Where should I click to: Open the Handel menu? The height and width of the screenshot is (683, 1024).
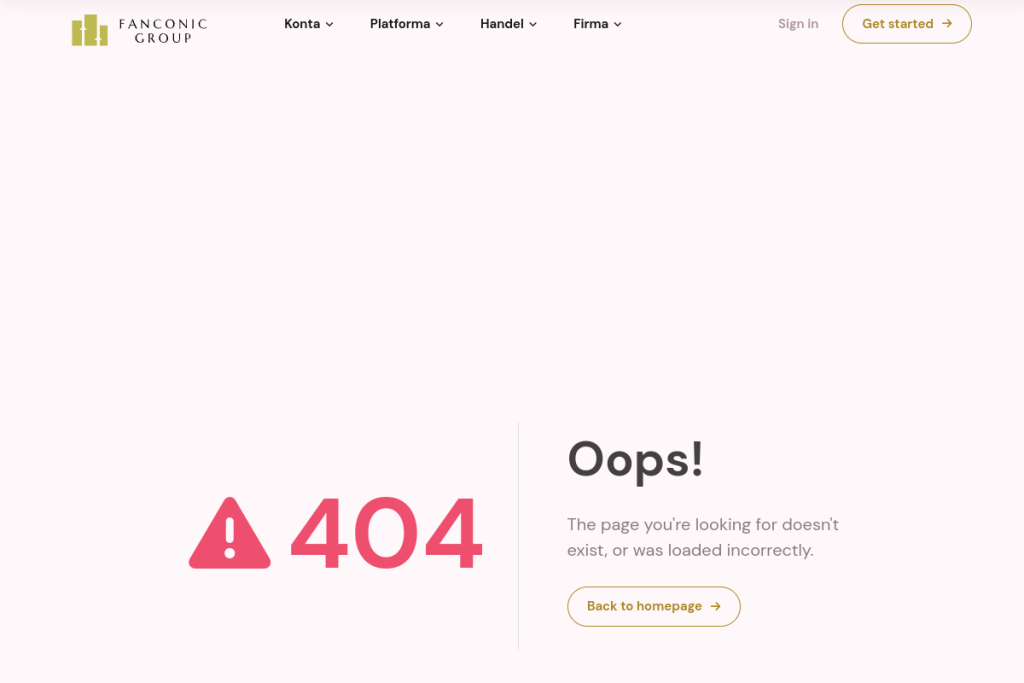click(509, 24)
